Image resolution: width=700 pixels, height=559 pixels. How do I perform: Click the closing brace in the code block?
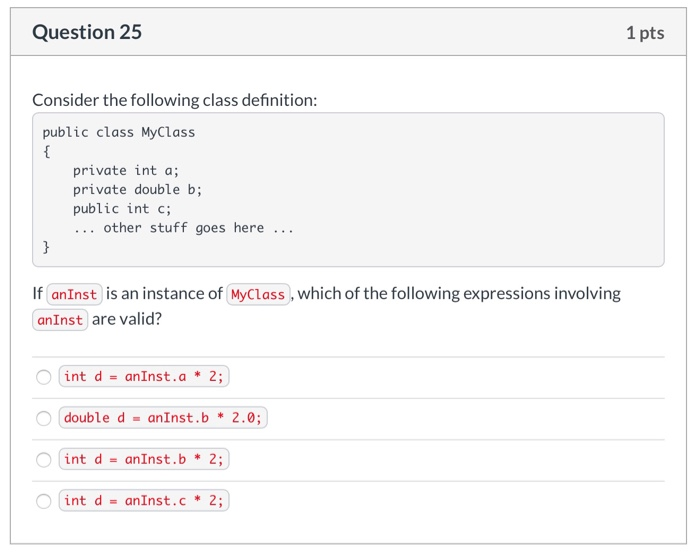click(x=46, y=247)
